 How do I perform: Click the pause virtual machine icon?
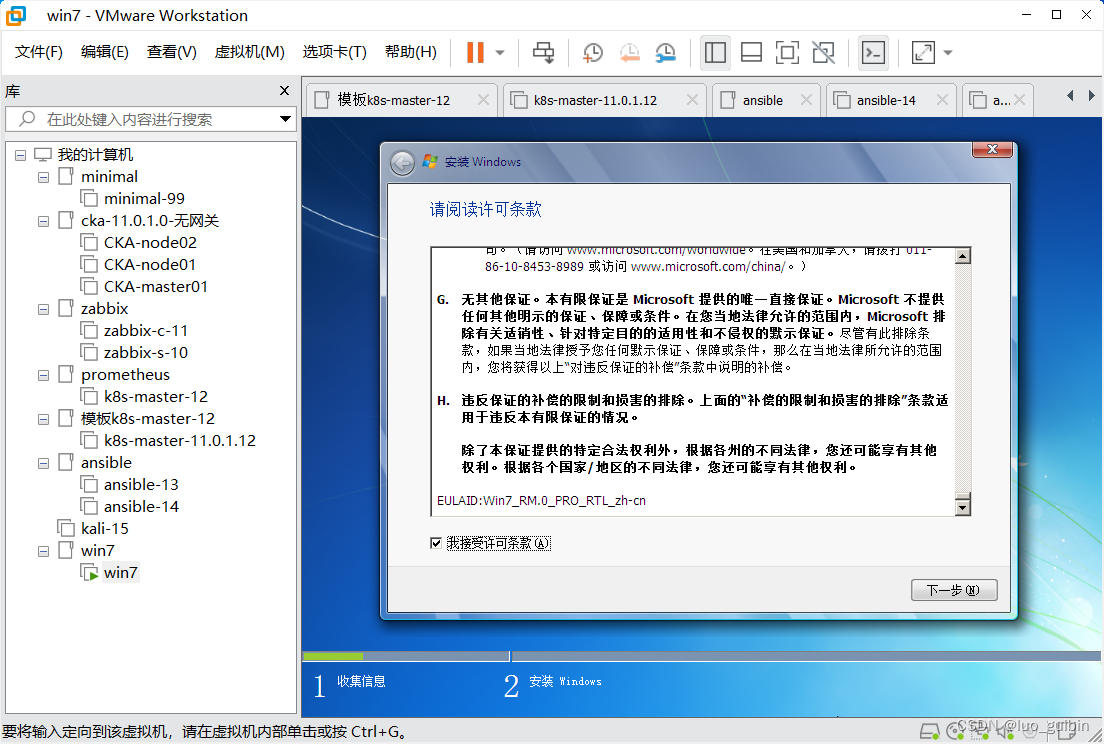point(475,53)
